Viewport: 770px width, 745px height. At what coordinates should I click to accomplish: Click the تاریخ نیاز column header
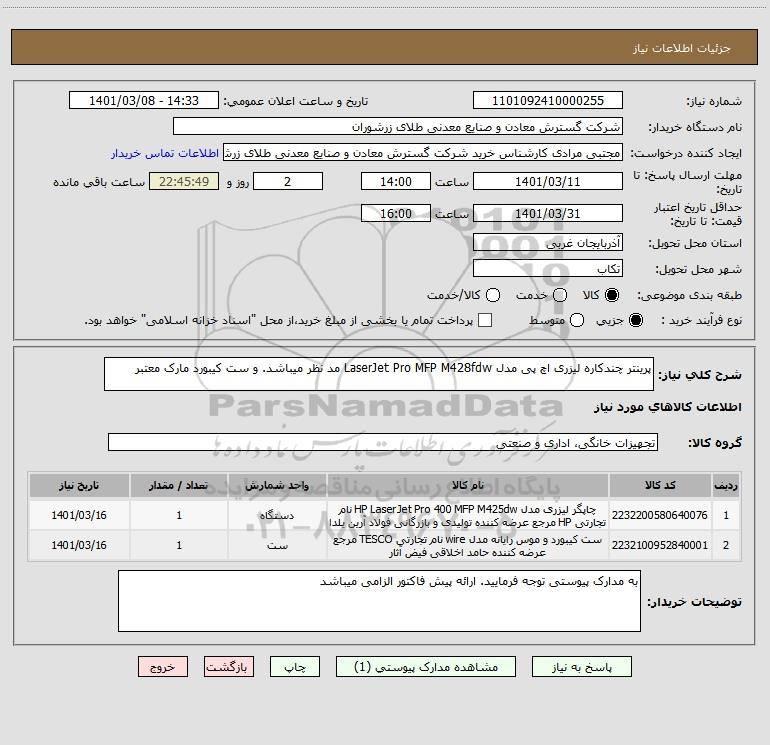[x=79, y=486]
